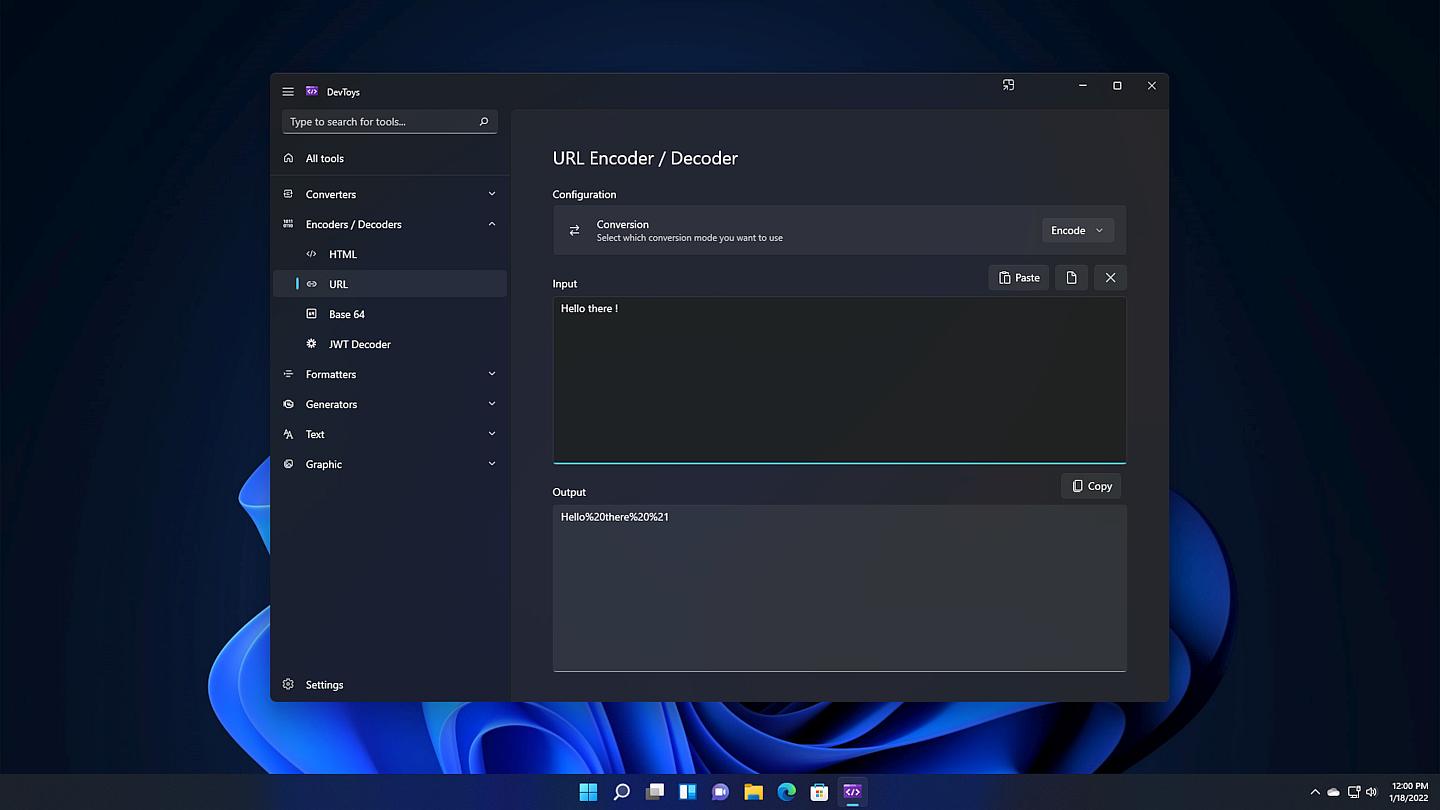Expand the Text section chevron
The image size is (1440, 810).
(492, 434)
